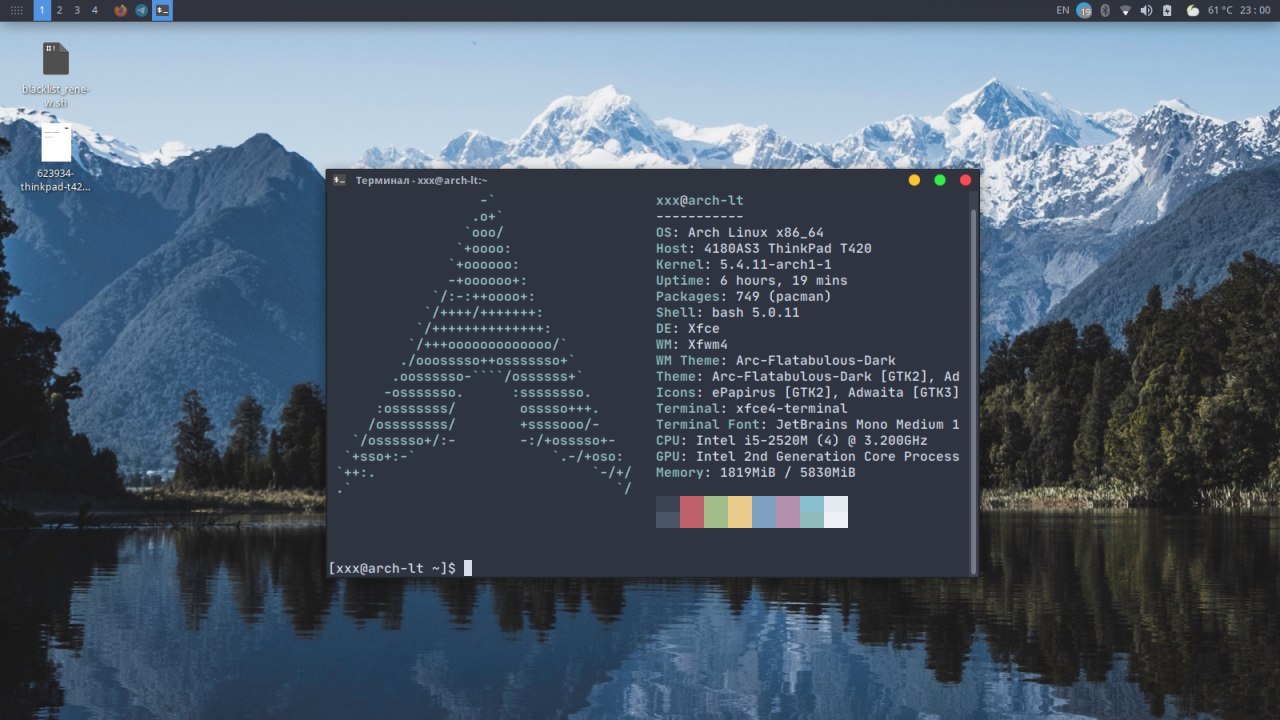
Task: Click the 61 °C temperature reading
Action: click(x=1220, y=10)
